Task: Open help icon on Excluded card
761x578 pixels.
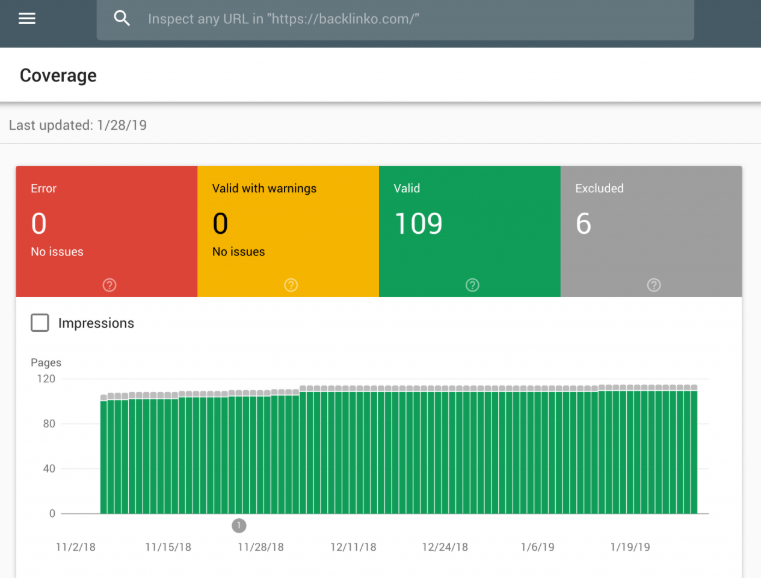Action: click(654, 285)
